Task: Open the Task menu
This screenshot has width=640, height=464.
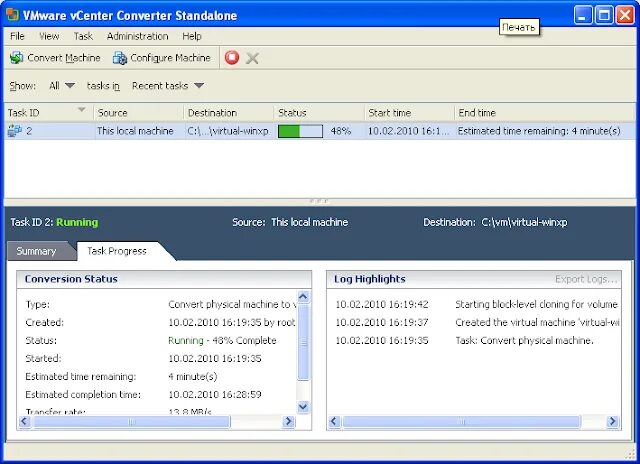Action: coord(83,36)
